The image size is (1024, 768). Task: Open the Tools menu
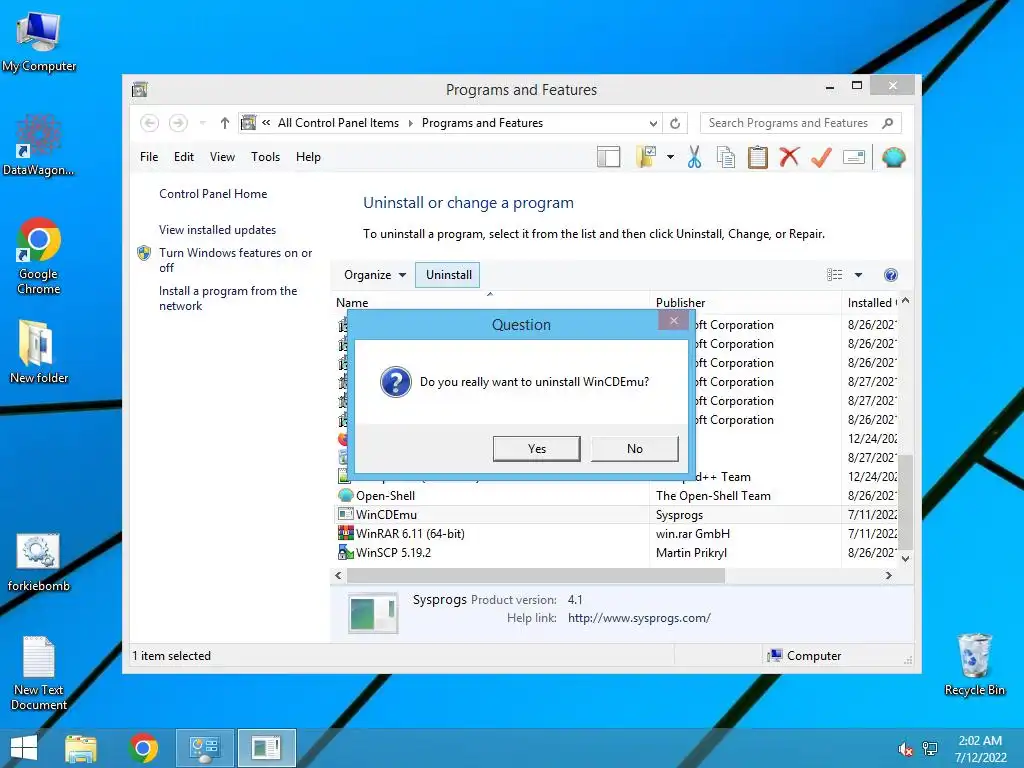click(x=265, y=157)
